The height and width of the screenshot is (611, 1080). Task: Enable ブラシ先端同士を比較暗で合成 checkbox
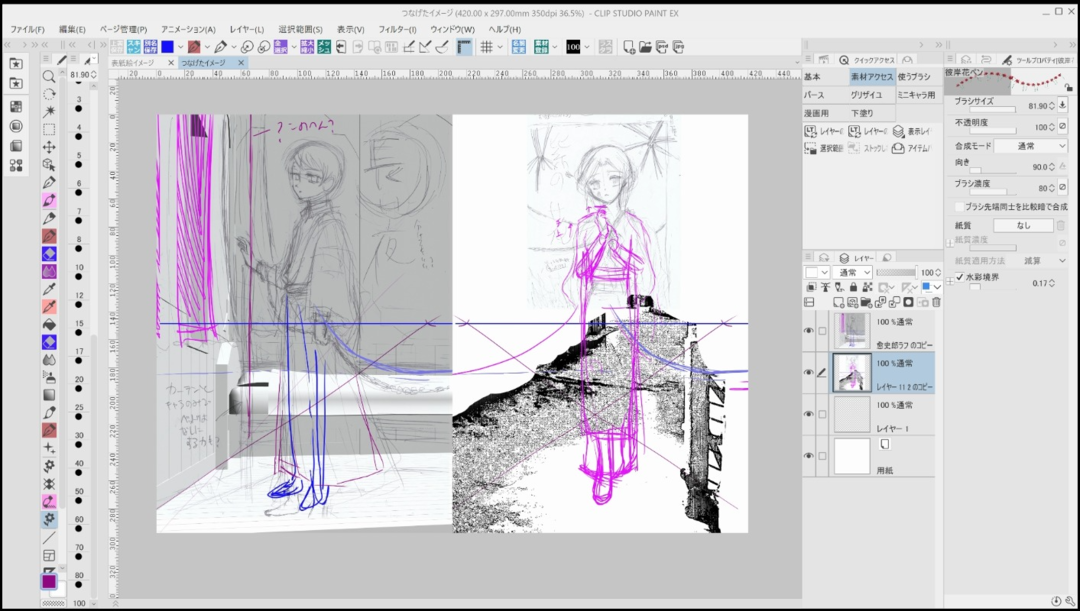[960, 207]
